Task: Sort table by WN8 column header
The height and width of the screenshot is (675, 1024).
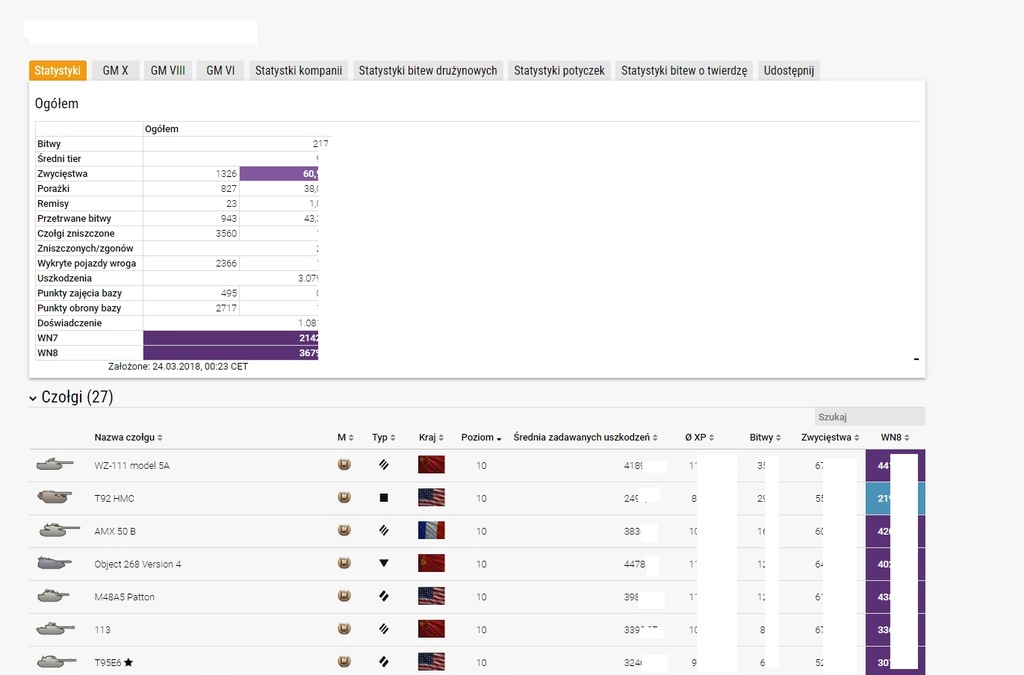Action: [895, 437]
